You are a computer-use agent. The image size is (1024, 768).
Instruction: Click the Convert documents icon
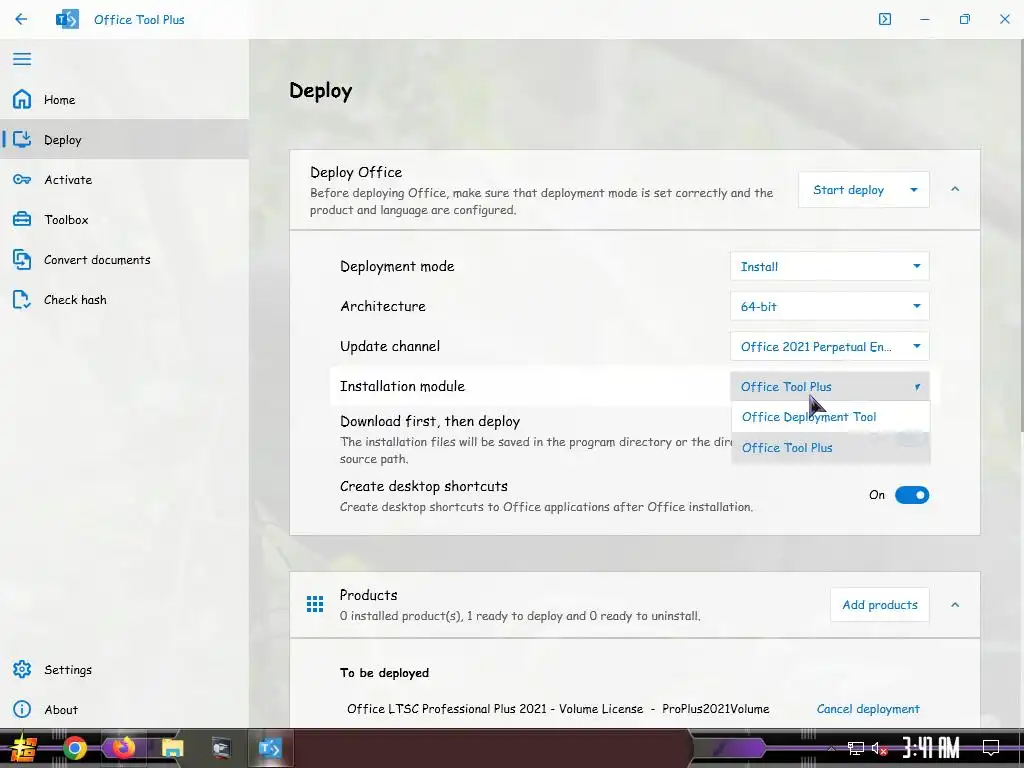pyautogui.click(x=22, y=259)
